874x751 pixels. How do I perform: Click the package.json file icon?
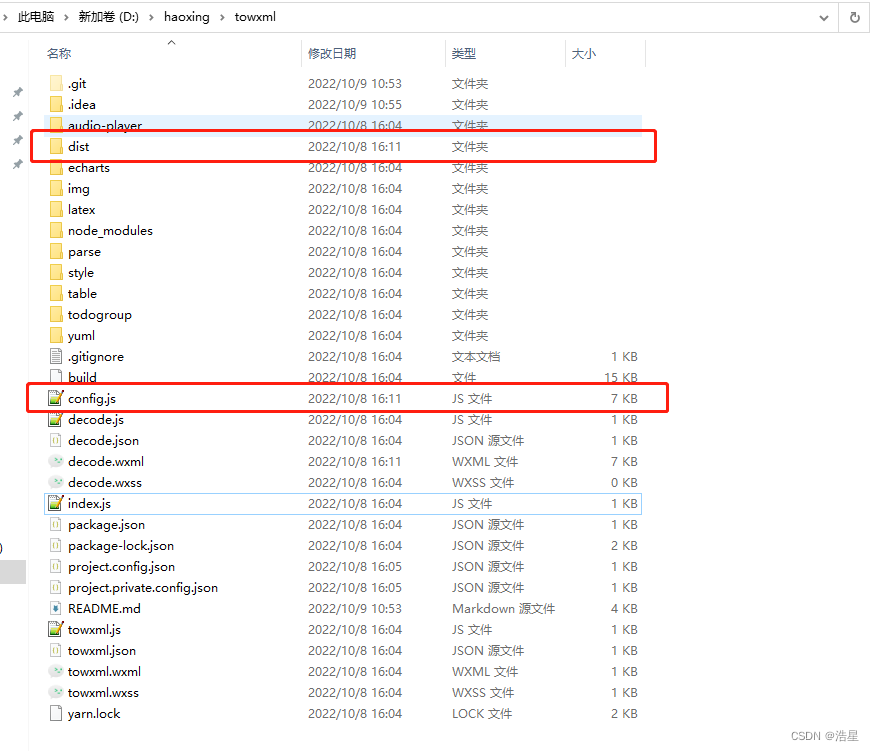[56, 525]
